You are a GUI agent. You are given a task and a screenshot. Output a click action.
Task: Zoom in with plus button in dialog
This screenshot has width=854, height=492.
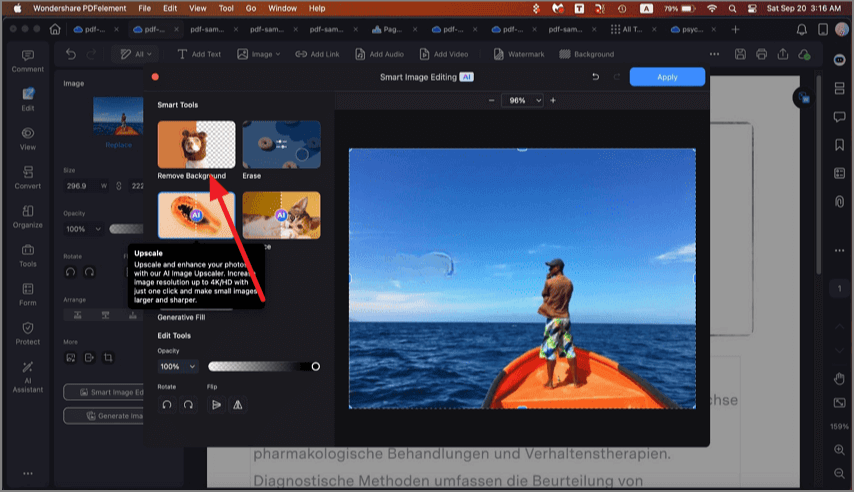pos(553,100)
